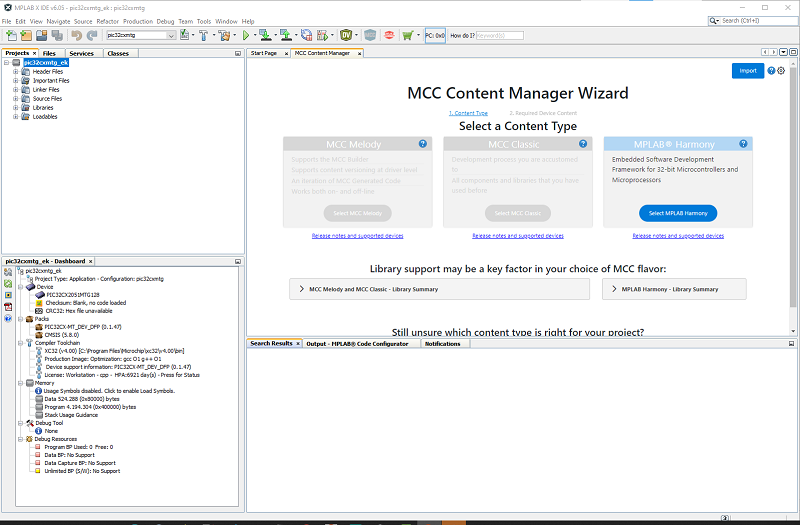Click the Redo arrow icon
Viewport: 800px width, 525px height.
(92, 35)
